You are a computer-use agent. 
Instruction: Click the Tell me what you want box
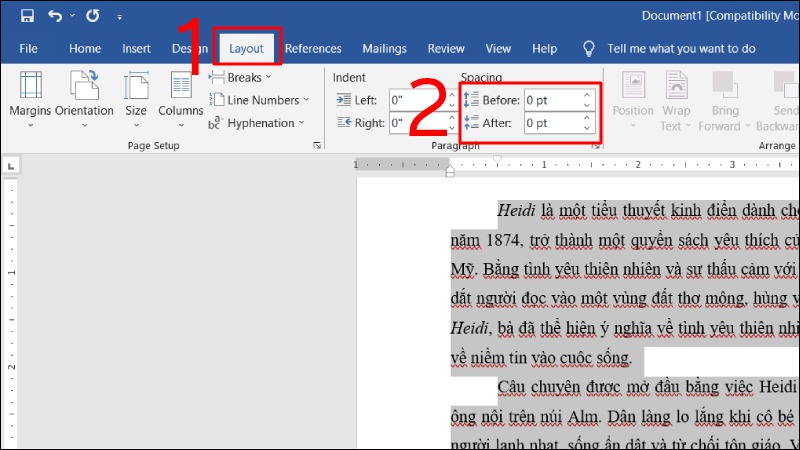click(680, 48)
